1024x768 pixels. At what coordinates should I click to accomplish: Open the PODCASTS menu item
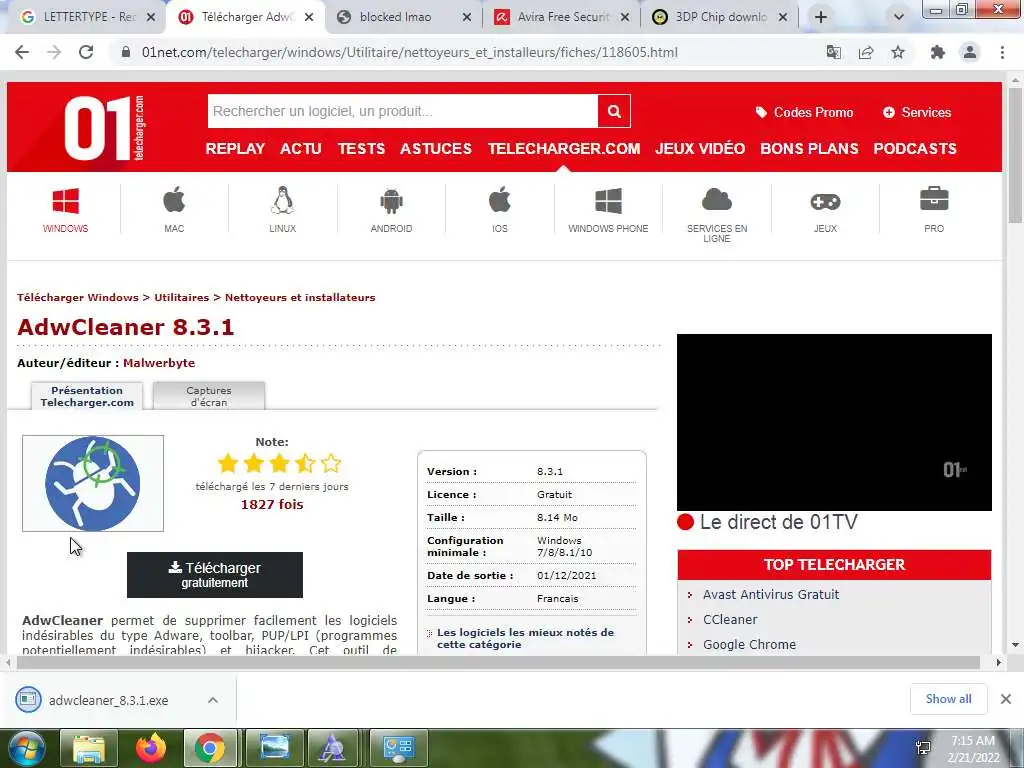(x=915, y=148)
